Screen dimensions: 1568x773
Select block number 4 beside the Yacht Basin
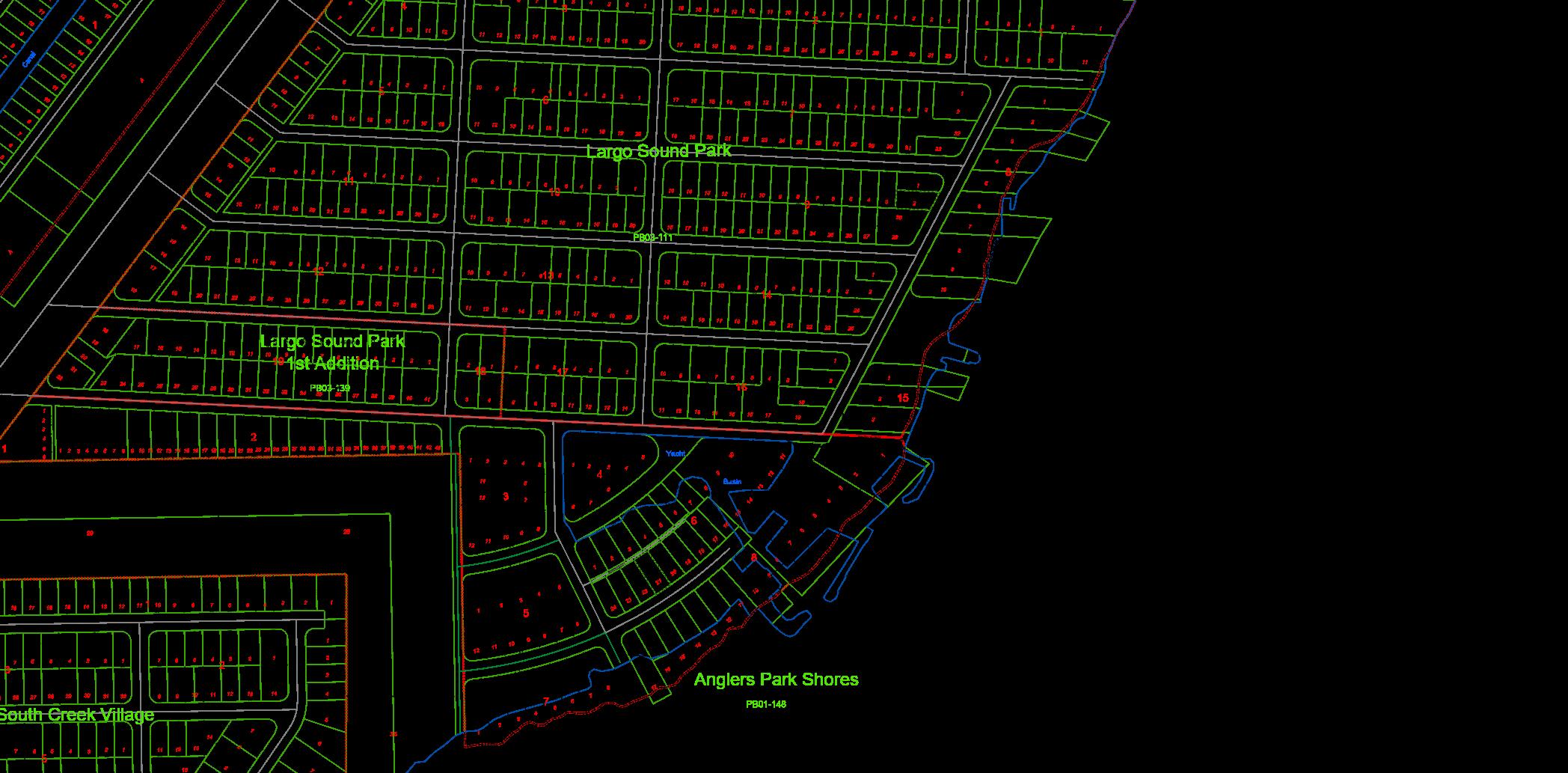point(599,474)
